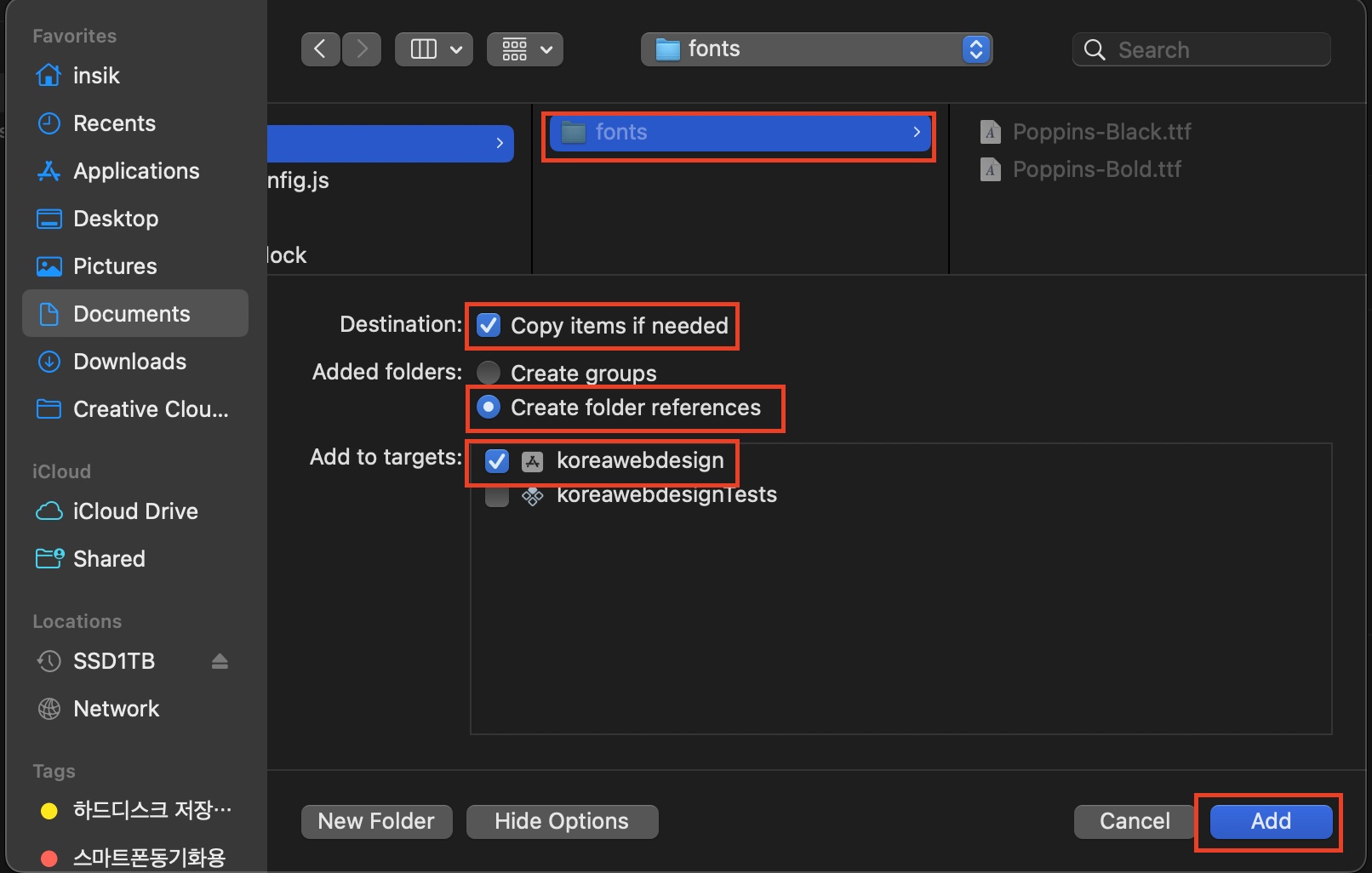Eject the SSD1TB drive
This screenshot has height=873, width=1372.
(220, 661)
